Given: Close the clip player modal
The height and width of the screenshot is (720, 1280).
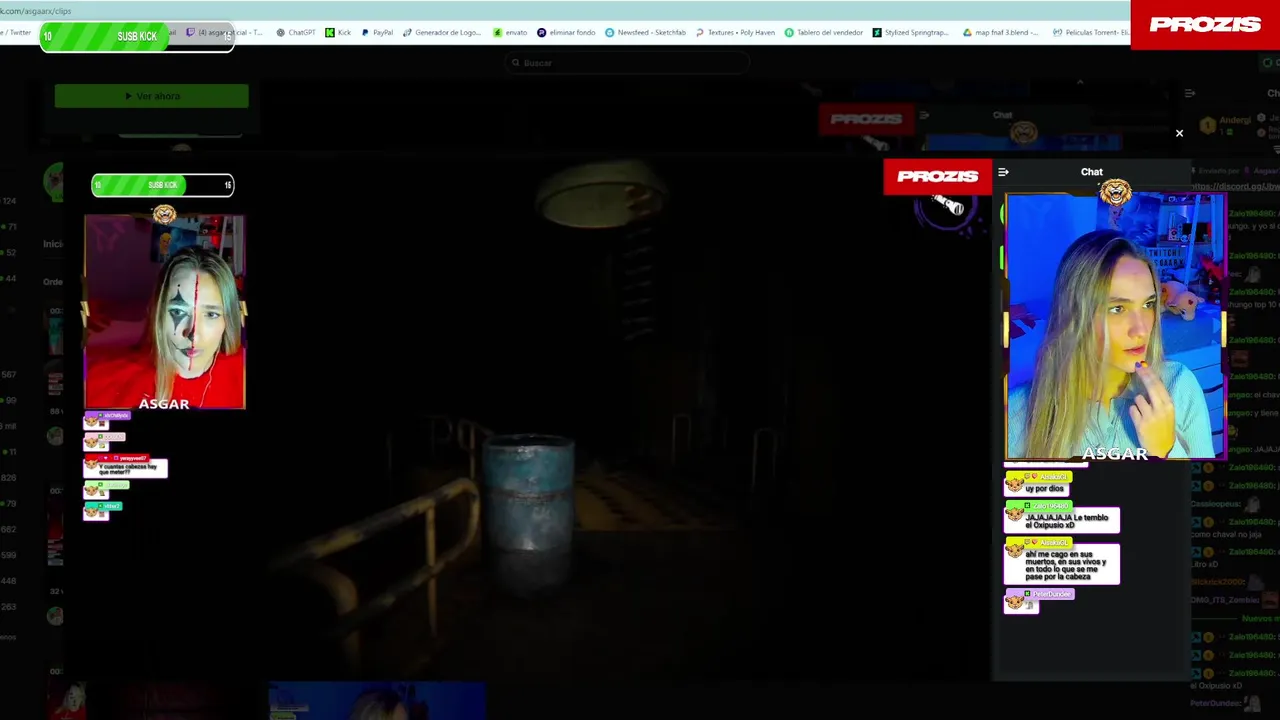Looking at the screenshot, I should [1179, 133].
